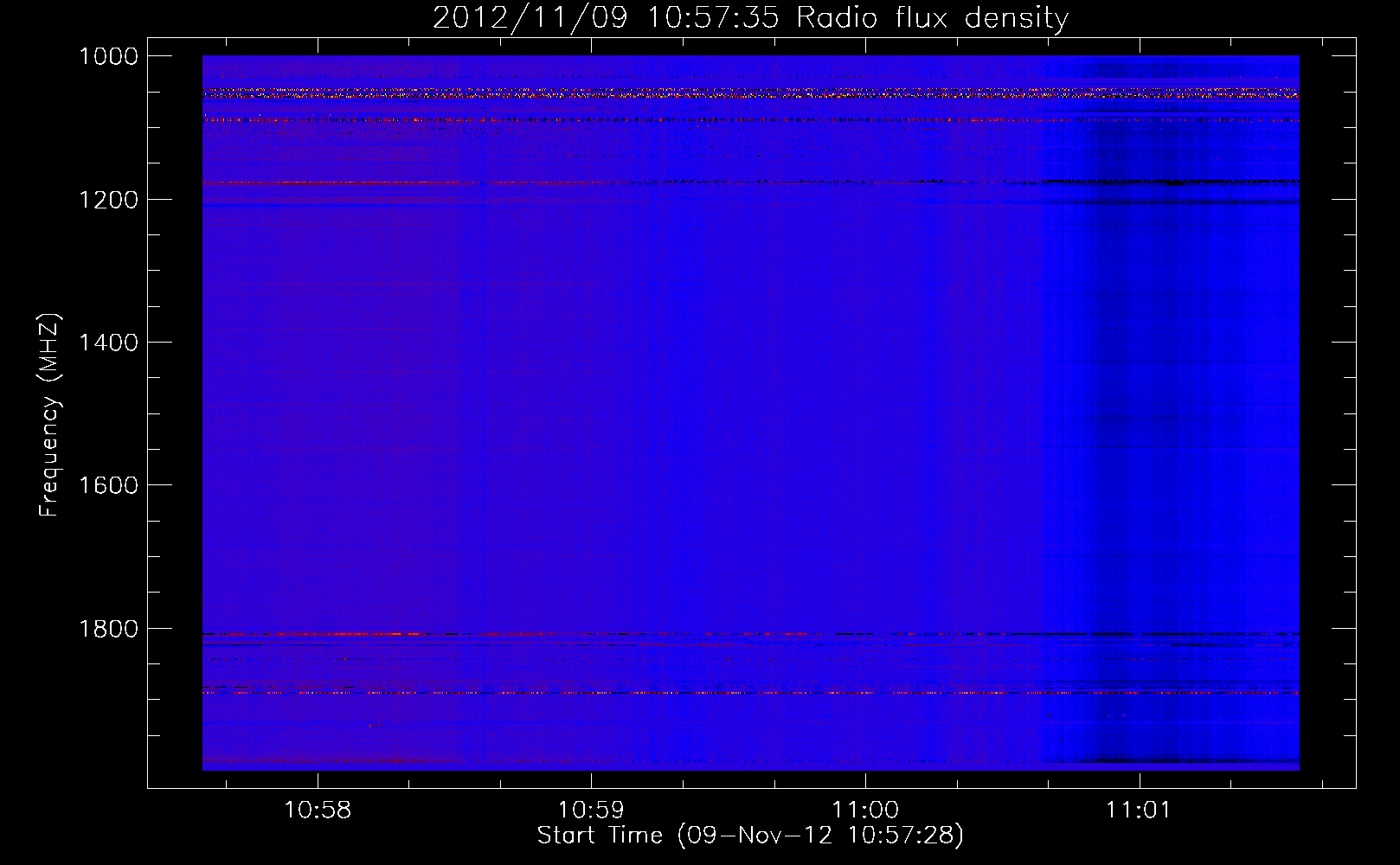The width and height of the screenshot is (1400, 865).
Task: Click the '11:00' time axis label
Action: click(x=865, y=811)
